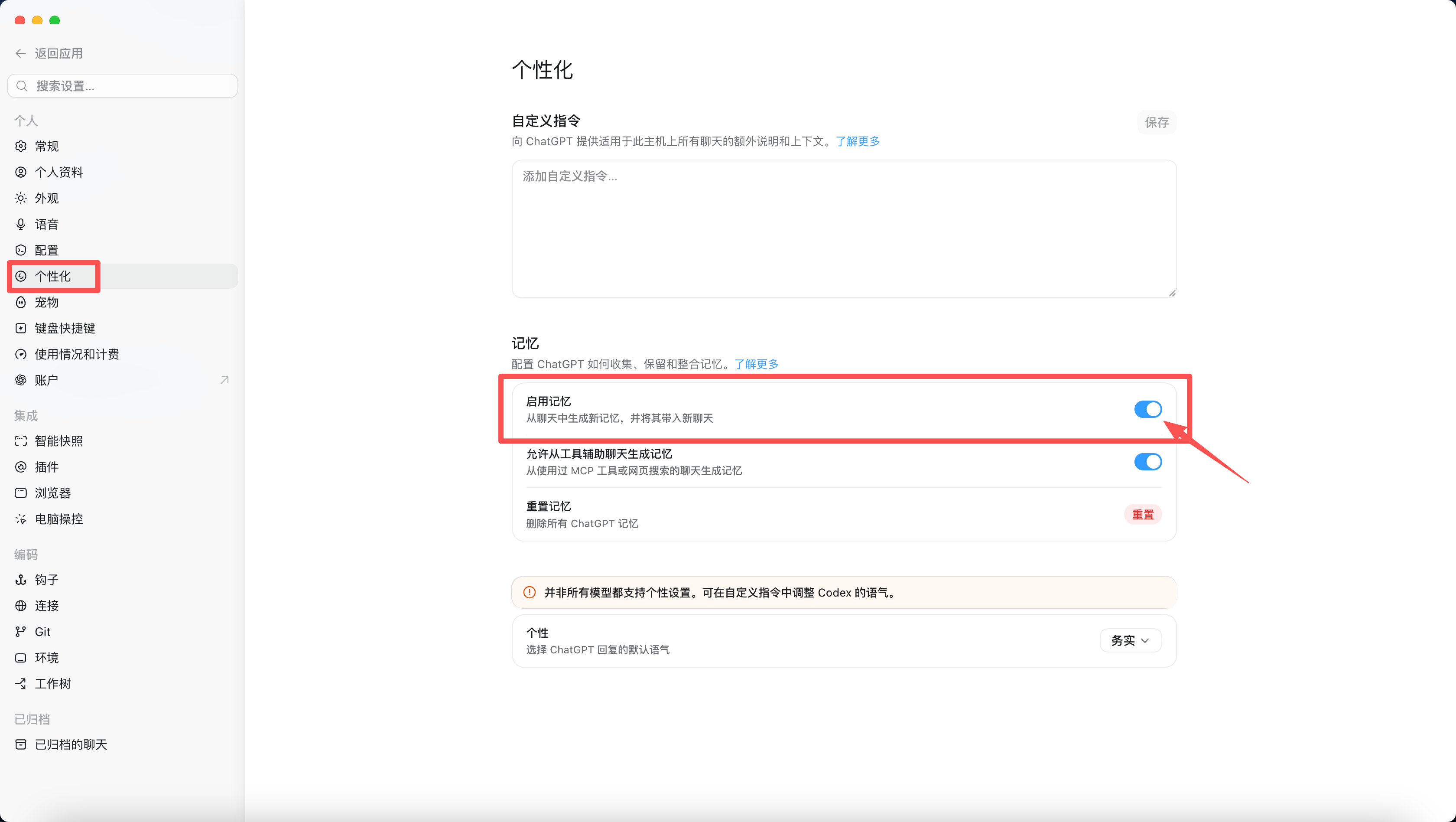
Task: Toggle the 启用记忆 switch
Action: coord(1148,409)
